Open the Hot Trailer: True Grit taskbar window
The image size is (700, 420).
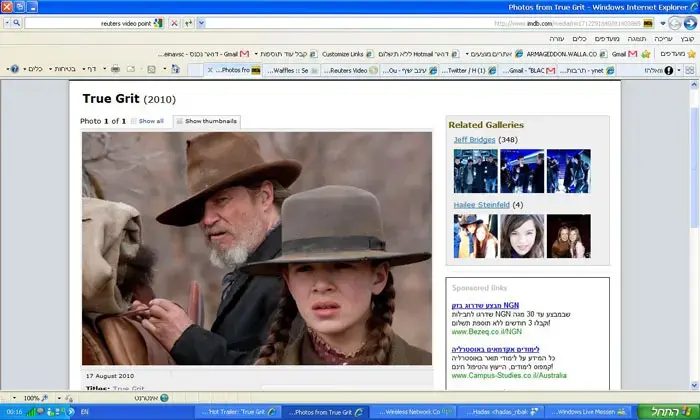tap(238, 412)
